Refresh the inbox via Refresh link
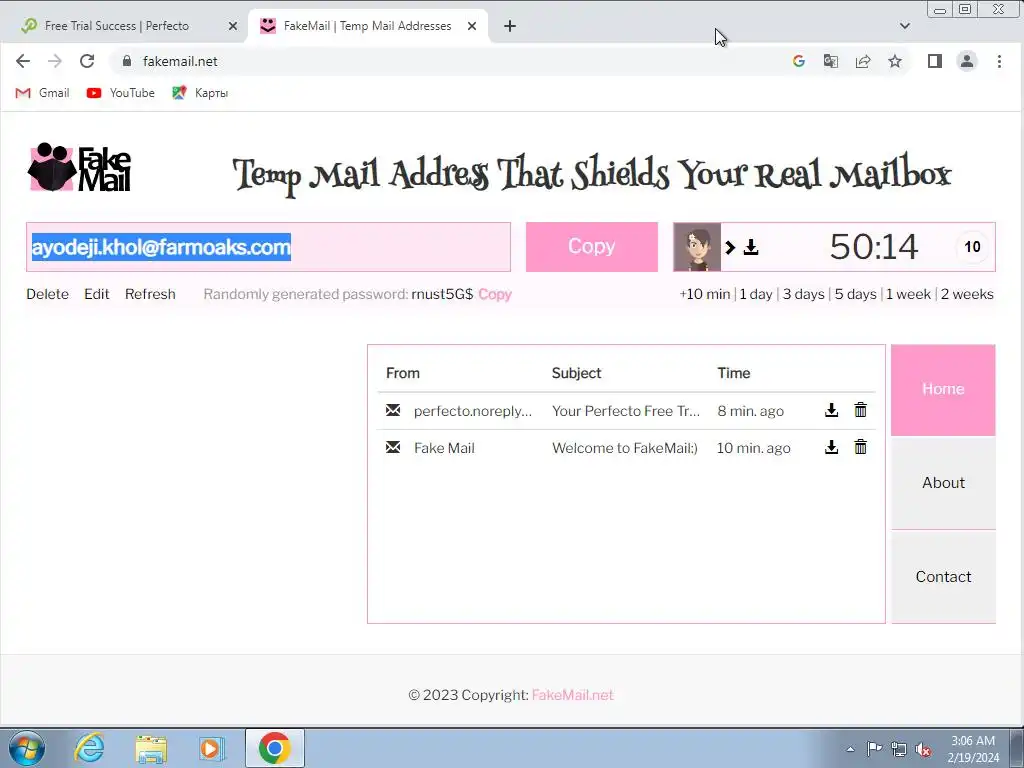Screen dimensions: 1024x768 [150, 294]
